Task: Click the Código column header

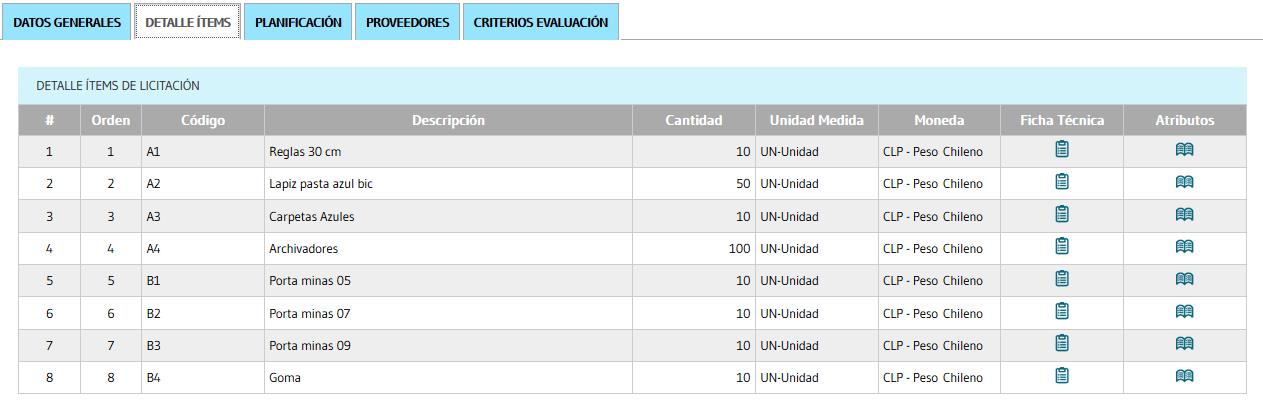Action: pos(203,120)
